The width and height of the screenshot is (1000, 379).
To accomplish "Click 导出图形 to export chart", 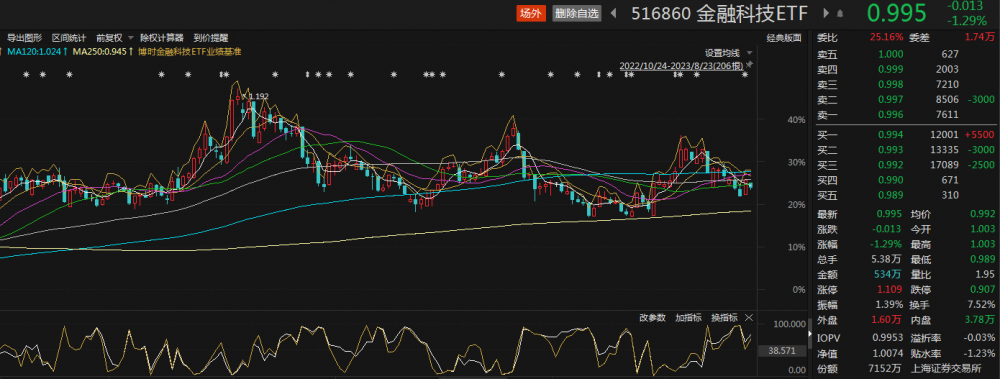I will point(24,38).
